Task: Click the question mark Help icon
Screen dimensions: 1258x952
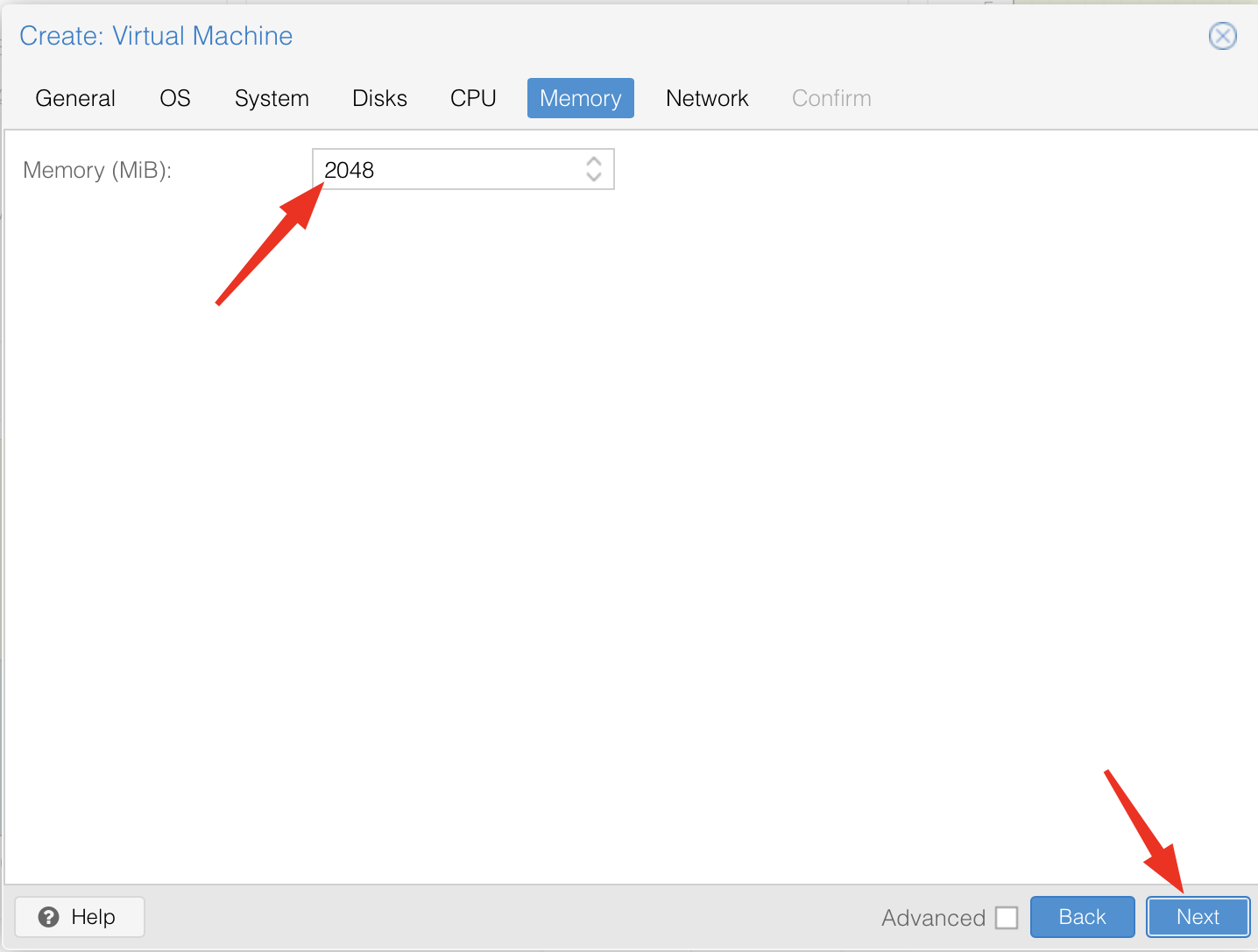Action: pos(49,917)
